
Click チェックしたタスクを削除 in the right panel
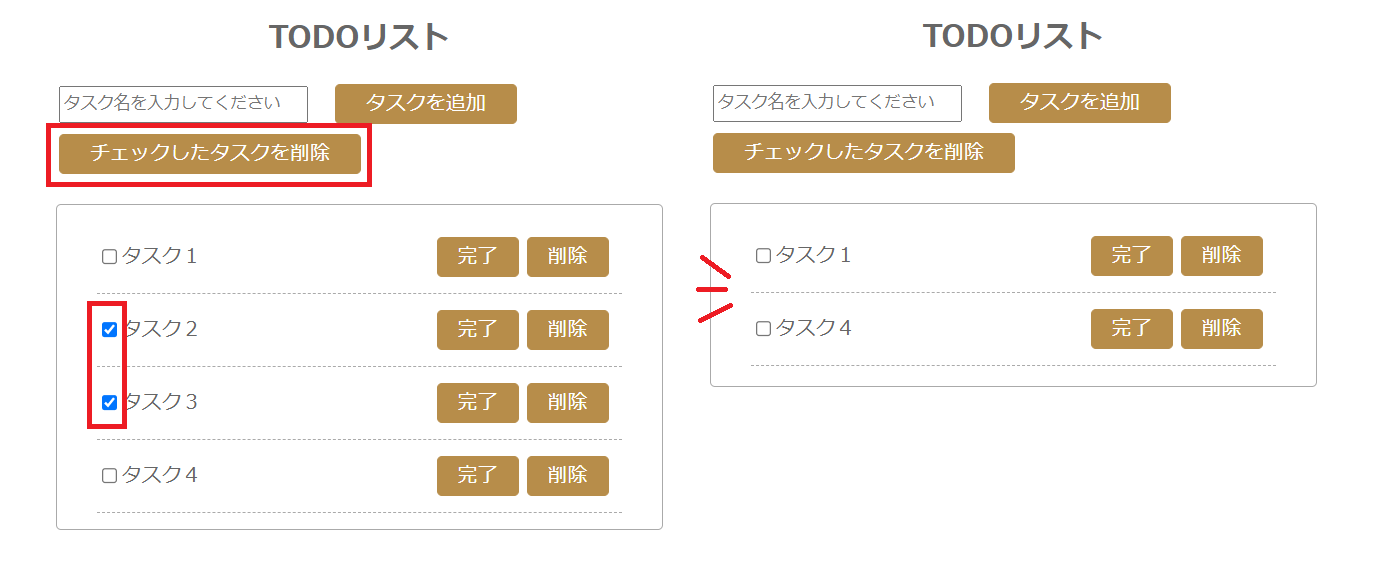(x=863, y=153)
